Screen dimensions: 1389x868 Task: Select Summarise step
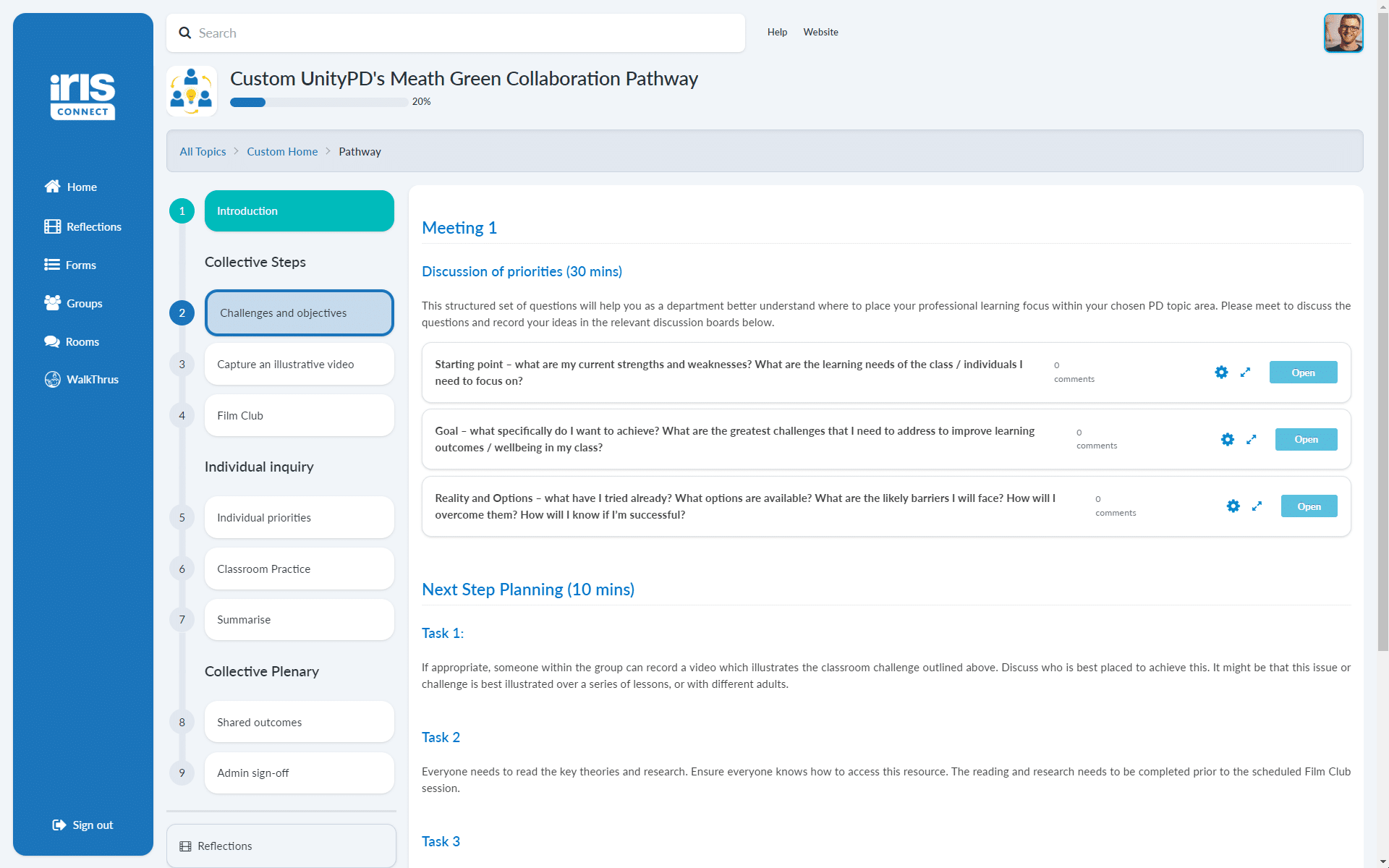coord(300,620)
